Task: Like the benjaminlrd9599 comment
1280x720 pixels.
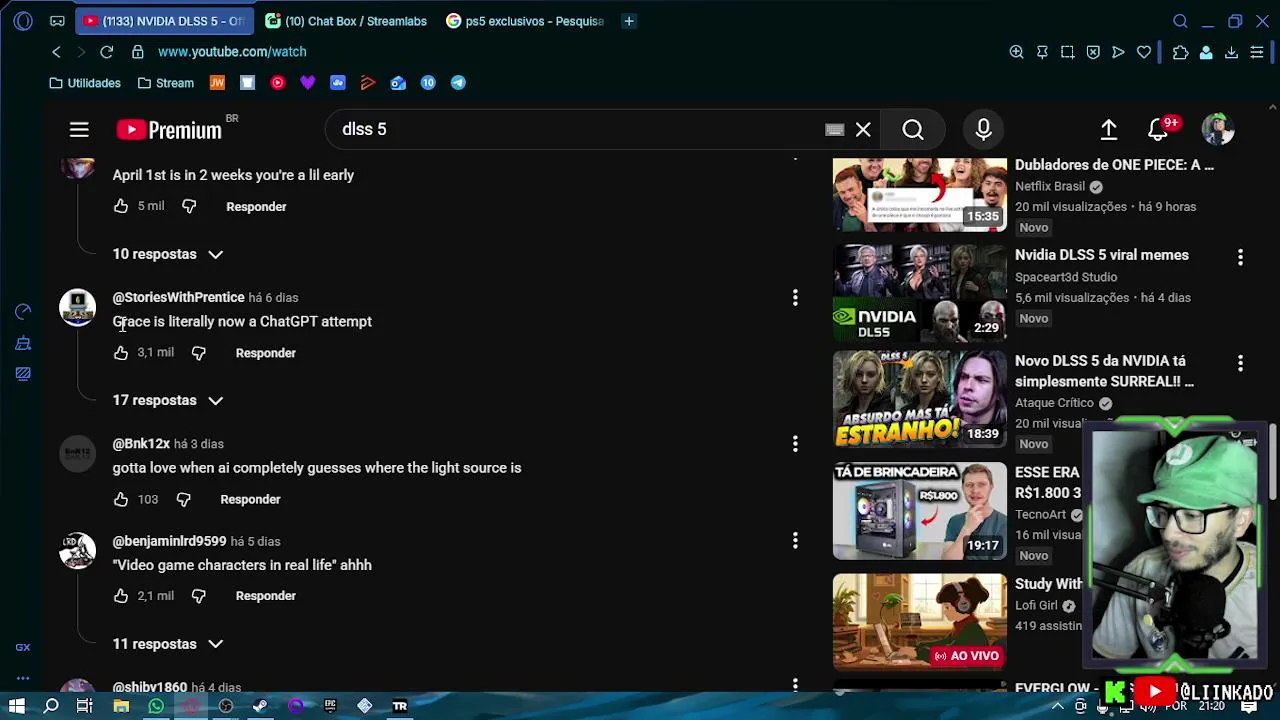Action: (121, 596)
